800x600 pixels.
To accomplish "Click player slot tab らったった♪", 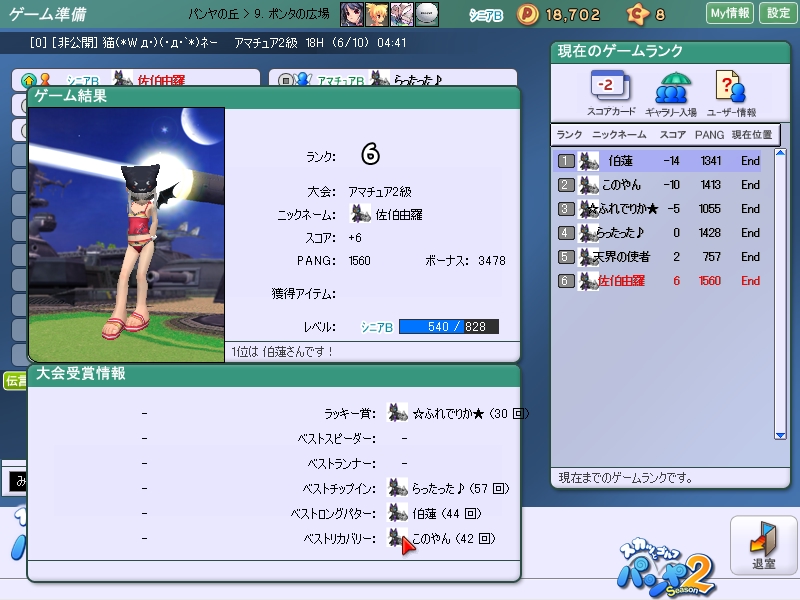I will coord(393,78).
